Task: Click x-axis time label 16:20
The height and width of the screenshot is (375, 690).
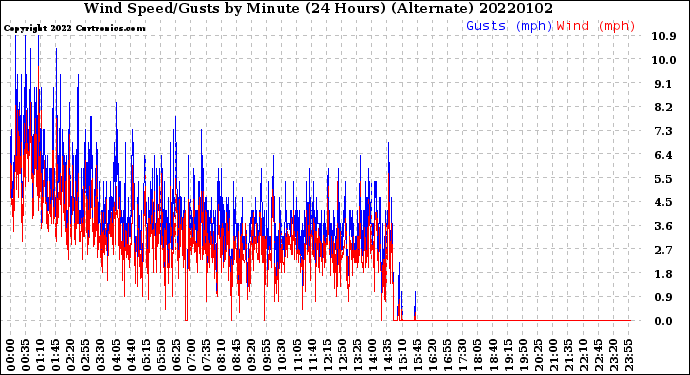Action: click(x=432, y=355)
